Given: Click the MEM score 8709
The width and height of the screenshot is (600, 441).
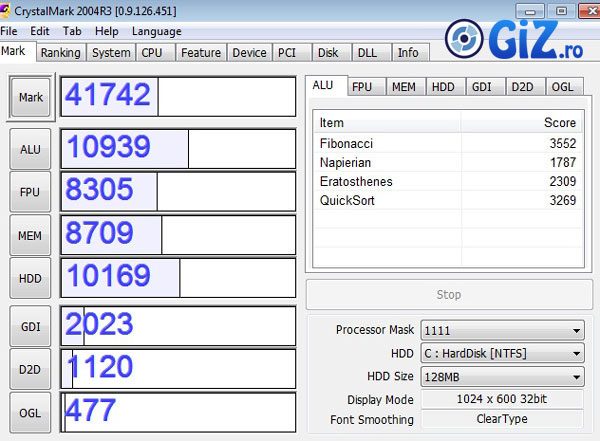Looking at the screenshot, I should (x=99, y=233).
